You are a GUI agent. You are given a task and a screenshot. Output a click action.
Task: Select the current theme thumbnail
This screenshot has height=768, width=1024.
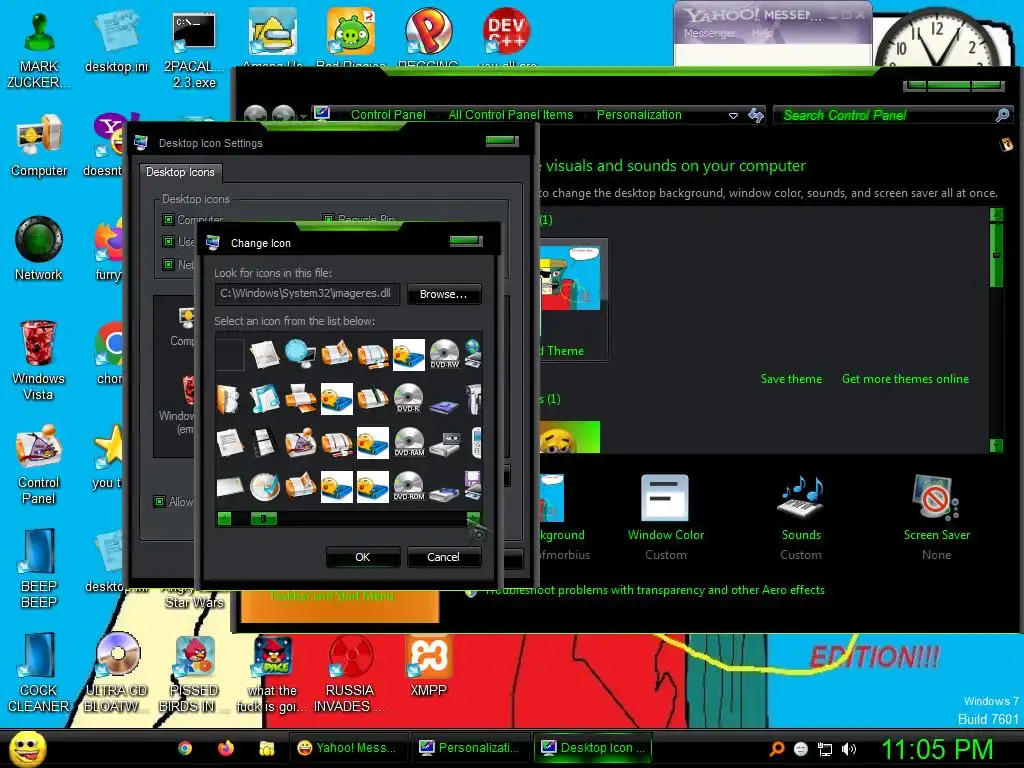[571, 299]
